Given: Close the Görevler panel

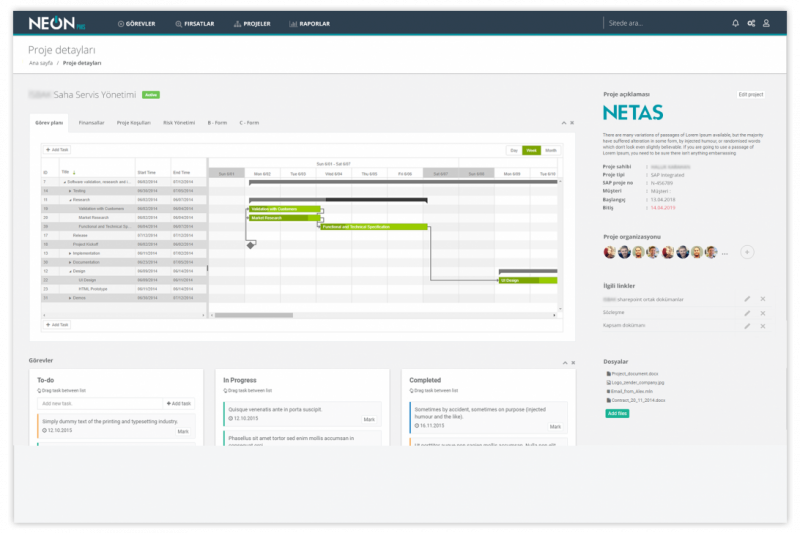Looking at the screenshot, I should tap(573, 363).
